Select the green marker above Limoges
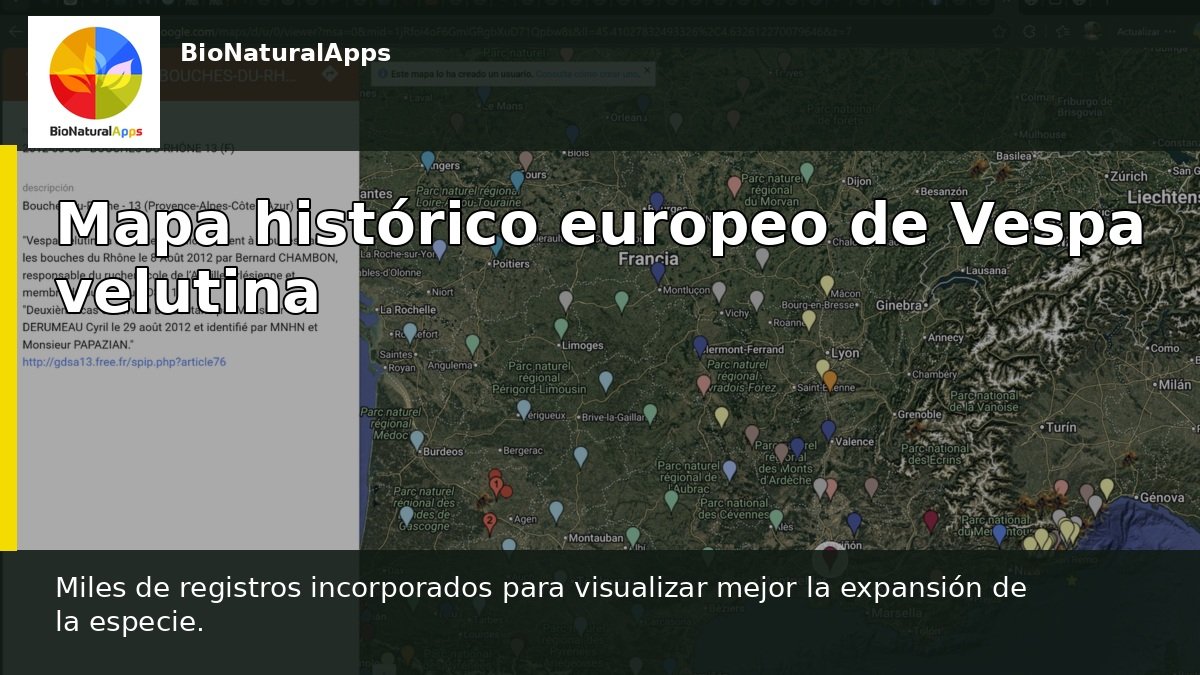Viewport: 1200px width, 675px height. click(x=561, y=327)
